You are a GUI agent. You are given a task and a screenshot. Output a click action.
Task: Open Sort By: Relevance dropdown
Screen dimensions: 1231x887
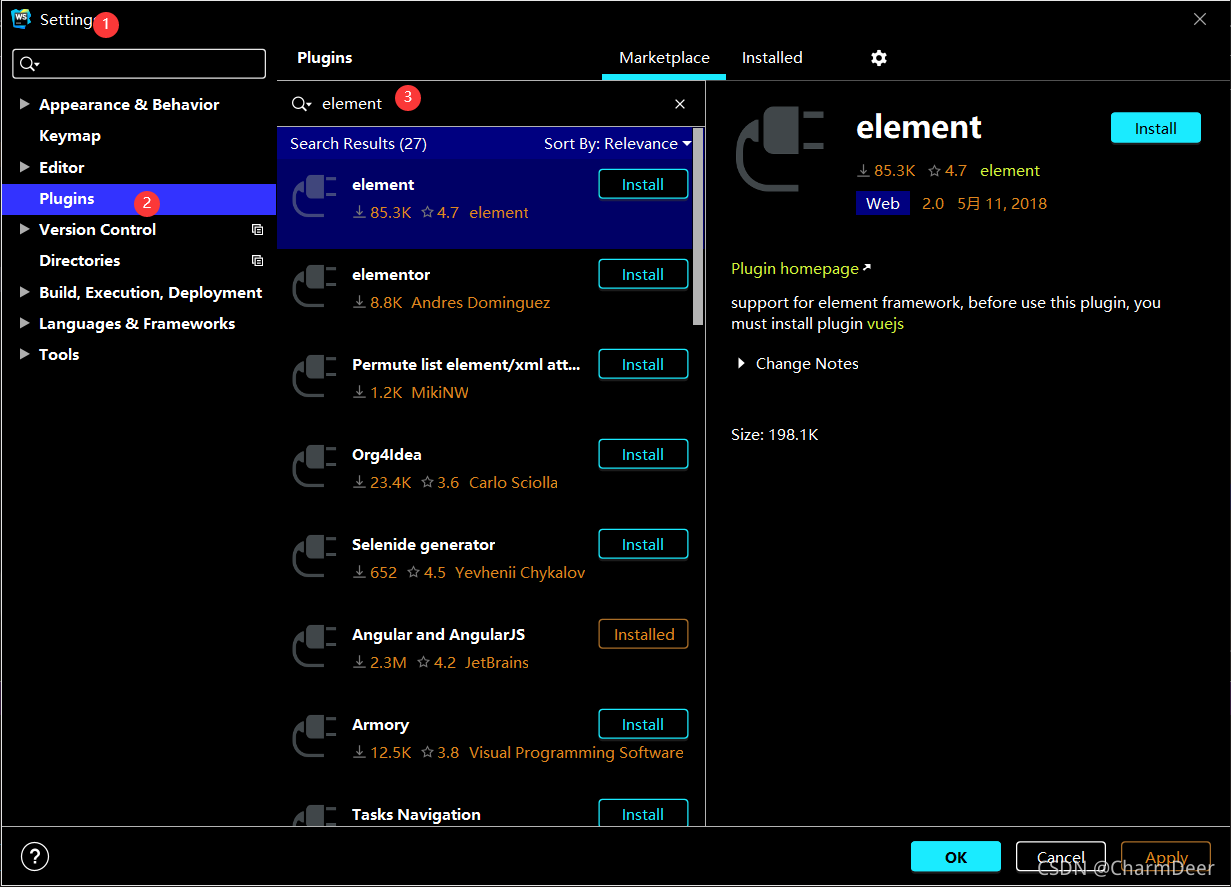coord(618,143)
